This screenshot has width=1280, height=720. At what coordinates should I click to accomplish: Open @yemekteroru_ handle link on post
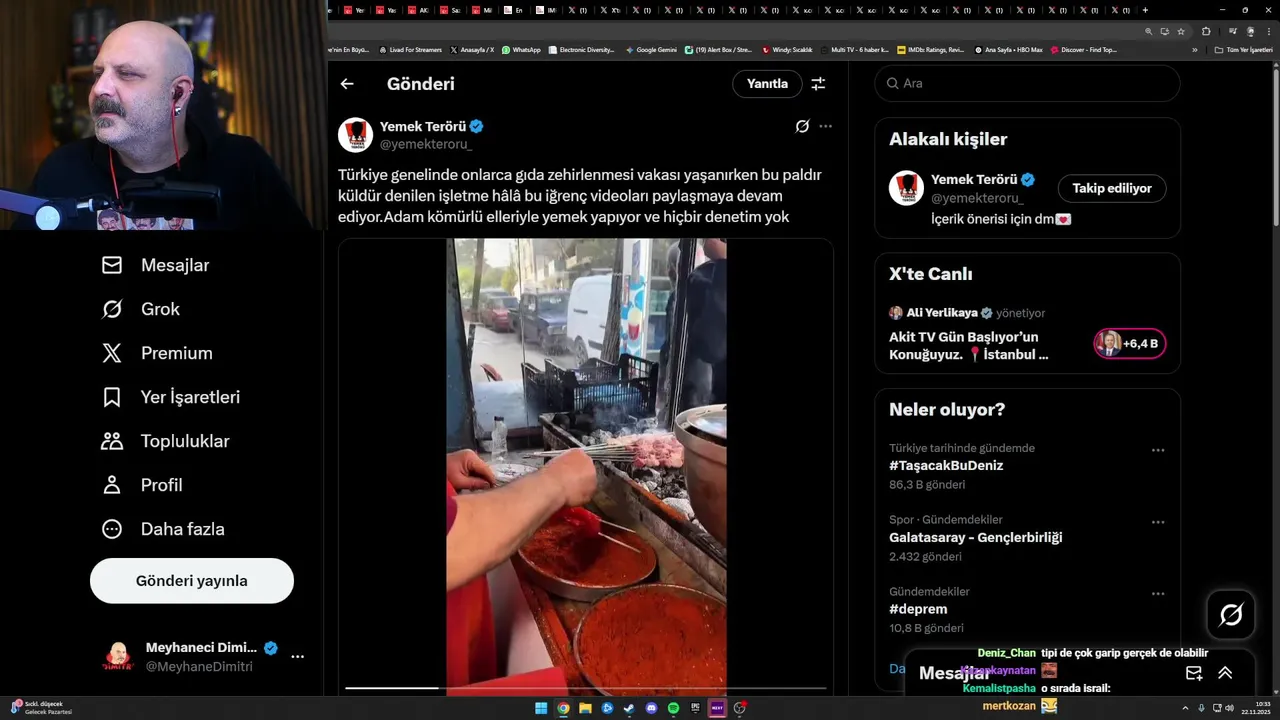(x=426, y=144)
